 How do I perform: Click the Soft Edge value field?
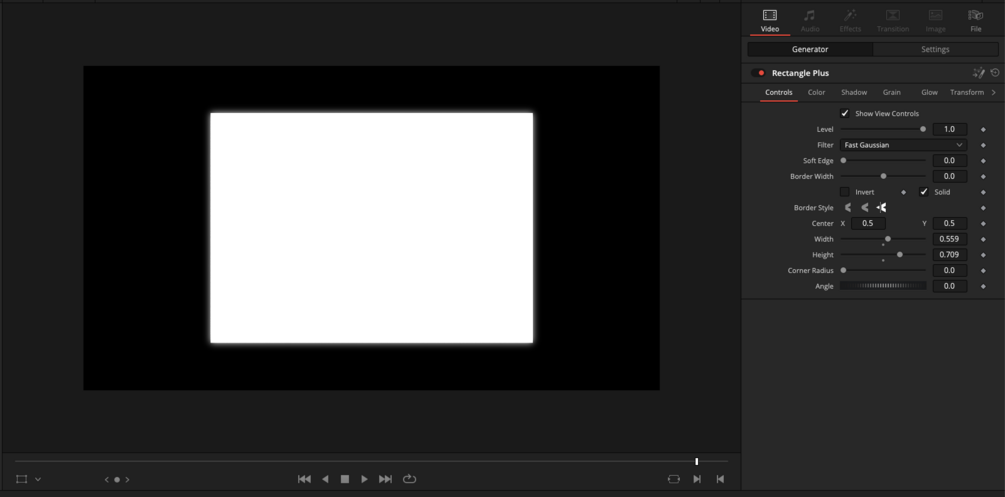click(949, 160)
